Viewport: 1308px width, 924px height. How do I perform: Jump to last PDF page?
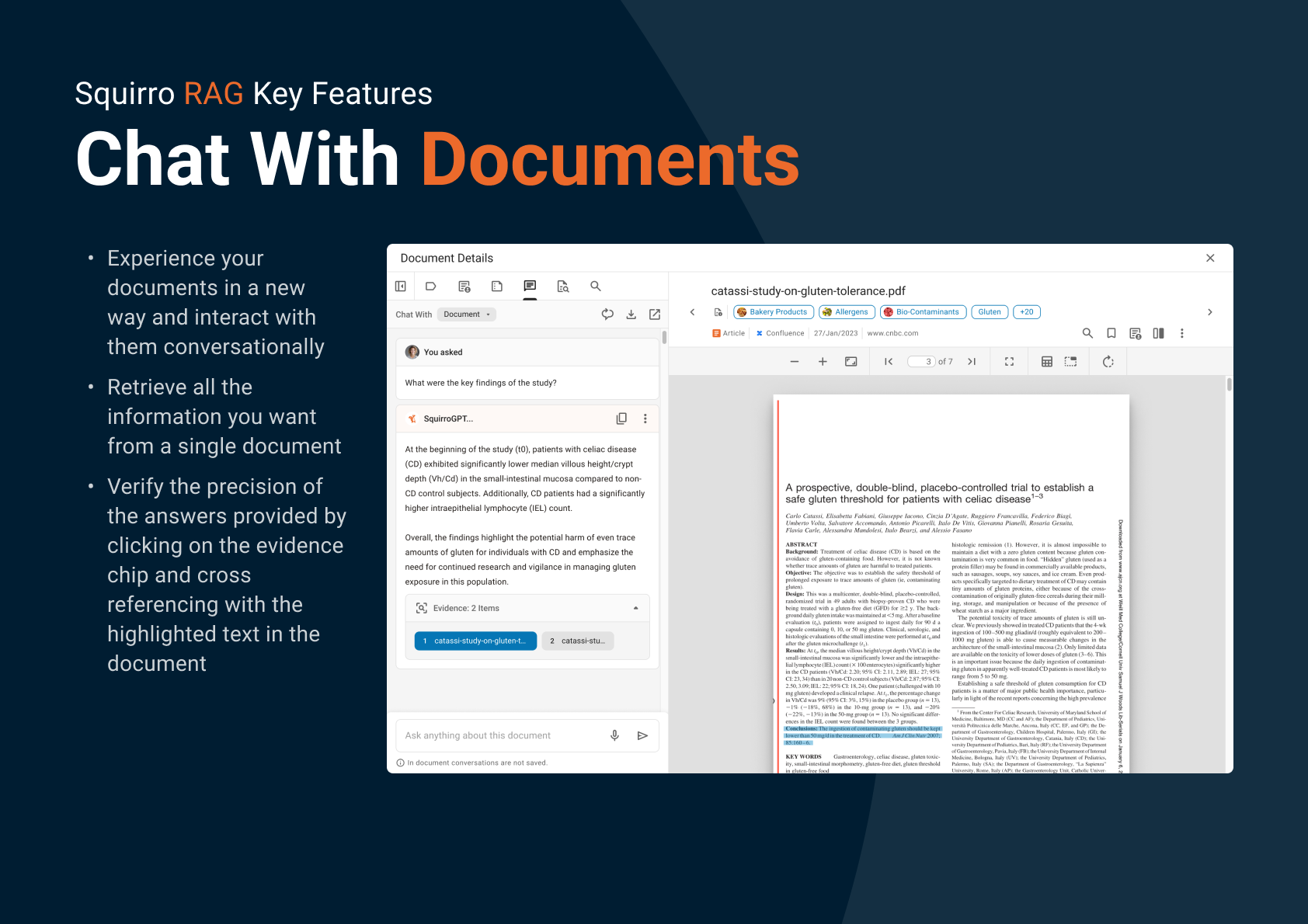[972, 362]
